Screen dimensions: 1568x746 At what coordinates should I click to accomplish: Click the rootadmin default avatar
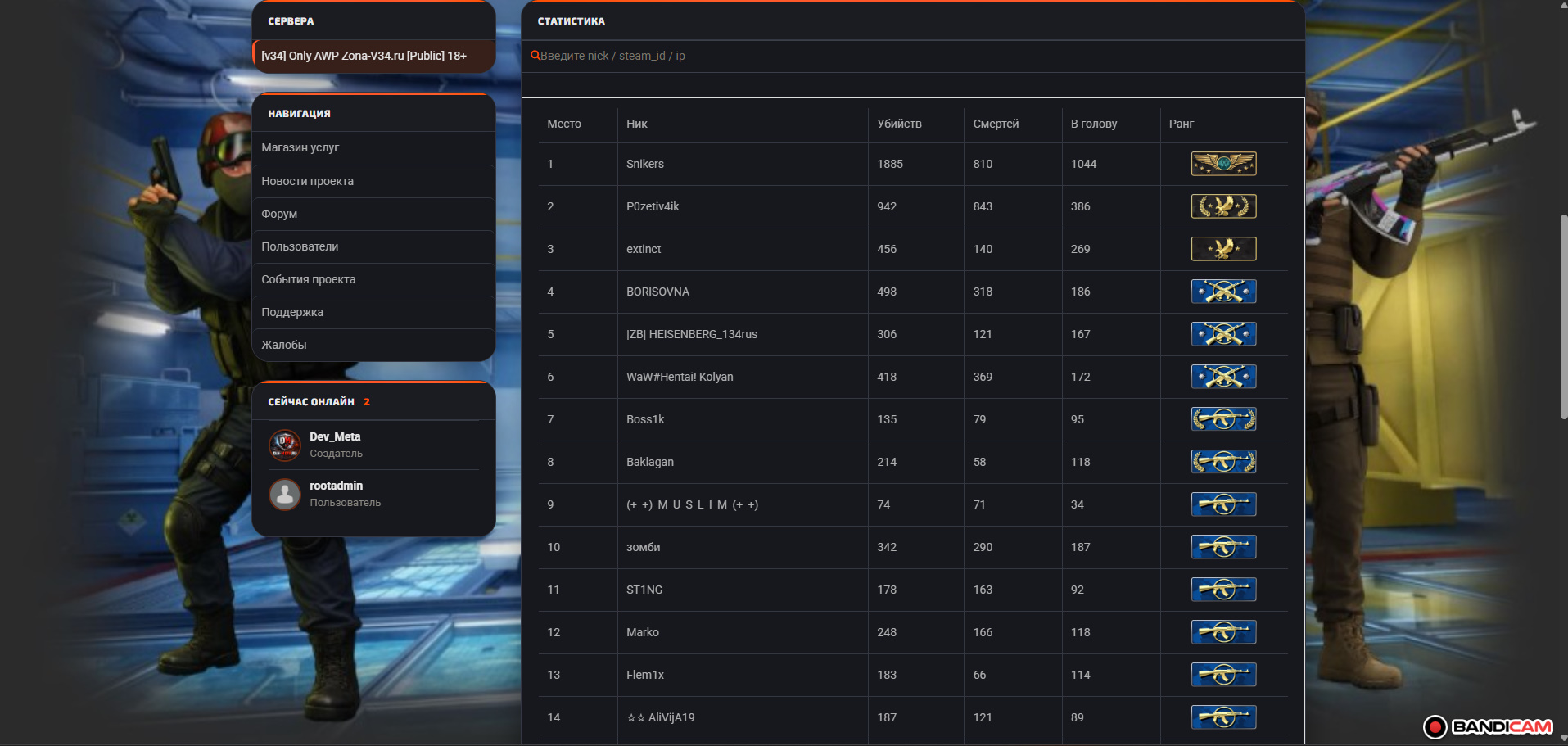pos(285,495)
